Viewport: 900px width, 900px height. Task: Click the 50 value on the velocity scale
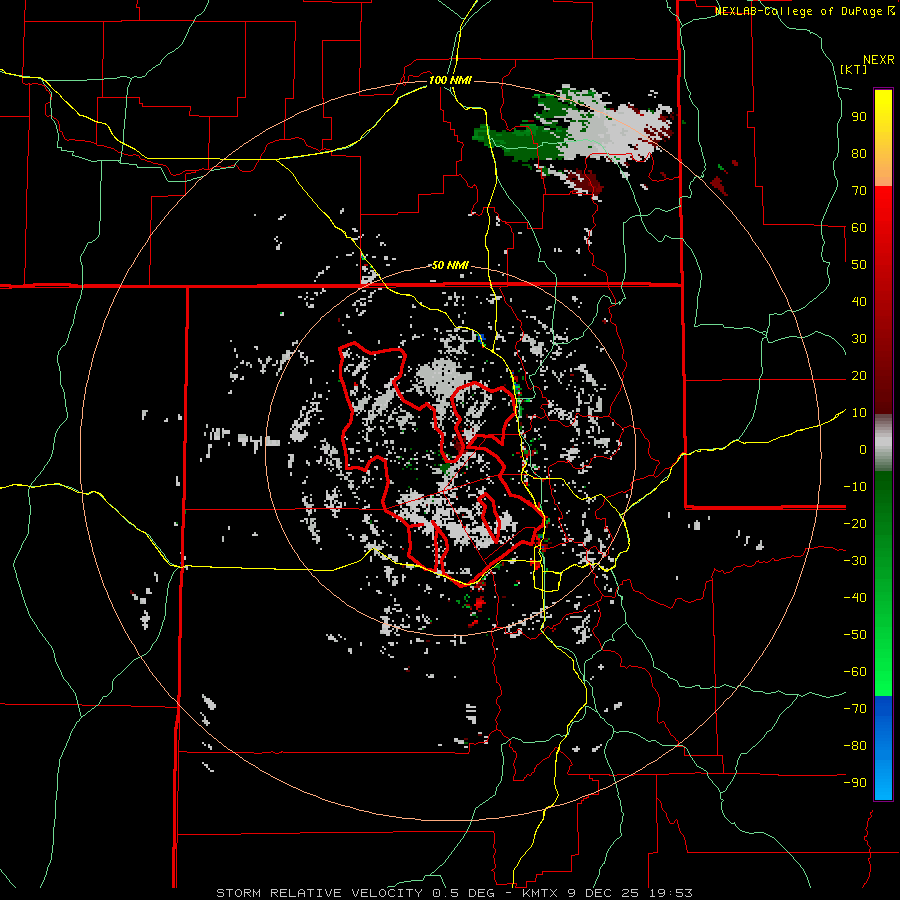click(x=859, y=265)
